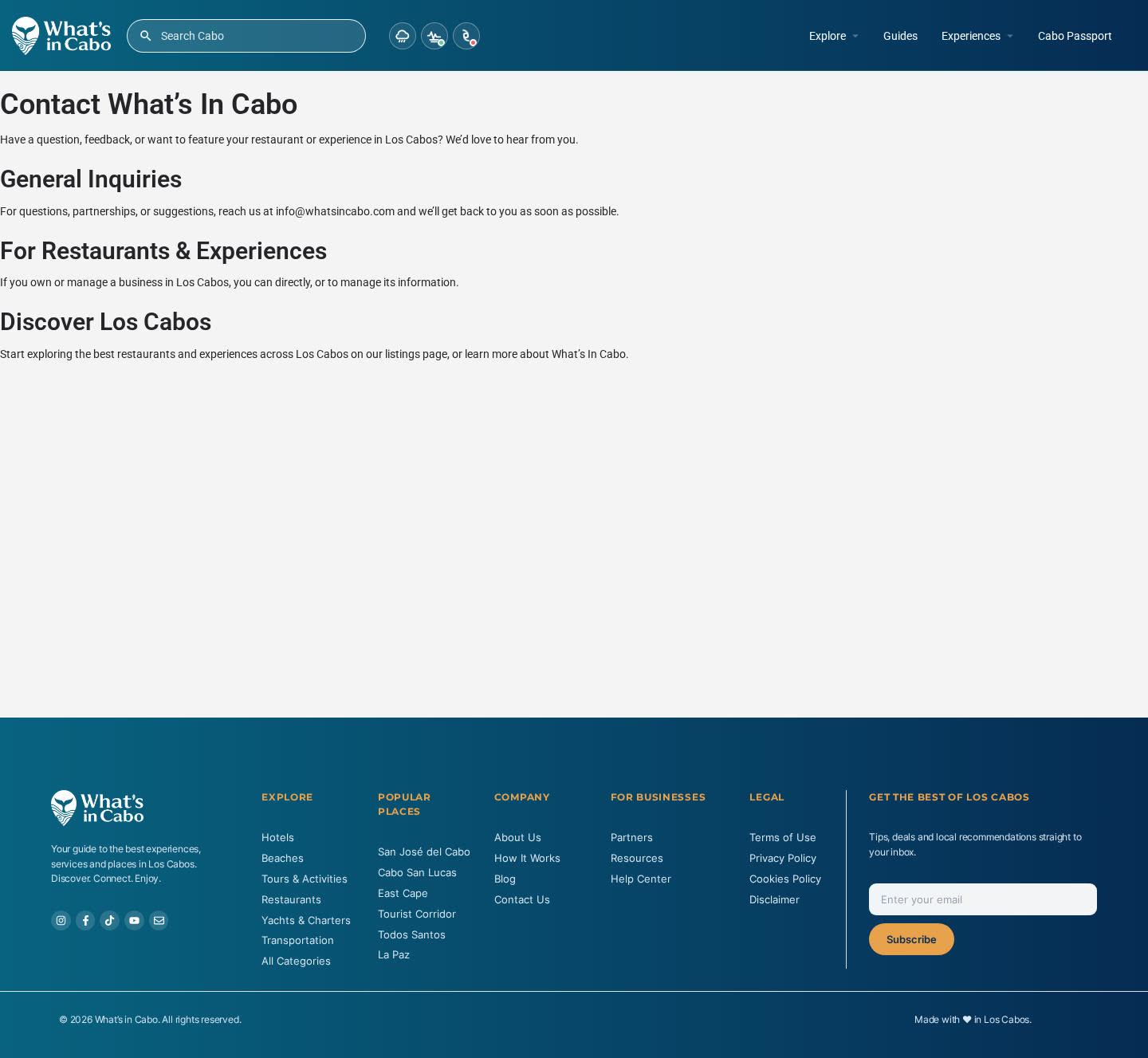Expand the Experiences dropdown in the navbar

977,36
